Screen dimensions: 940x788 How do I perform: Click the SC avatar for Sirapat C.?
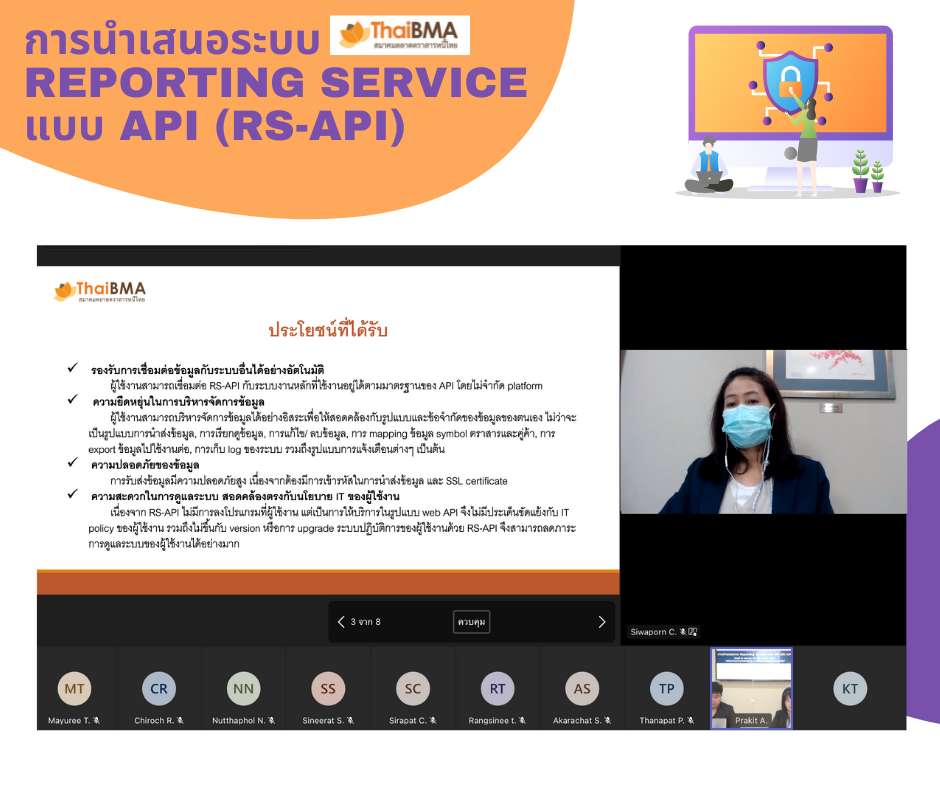(412, 689)
